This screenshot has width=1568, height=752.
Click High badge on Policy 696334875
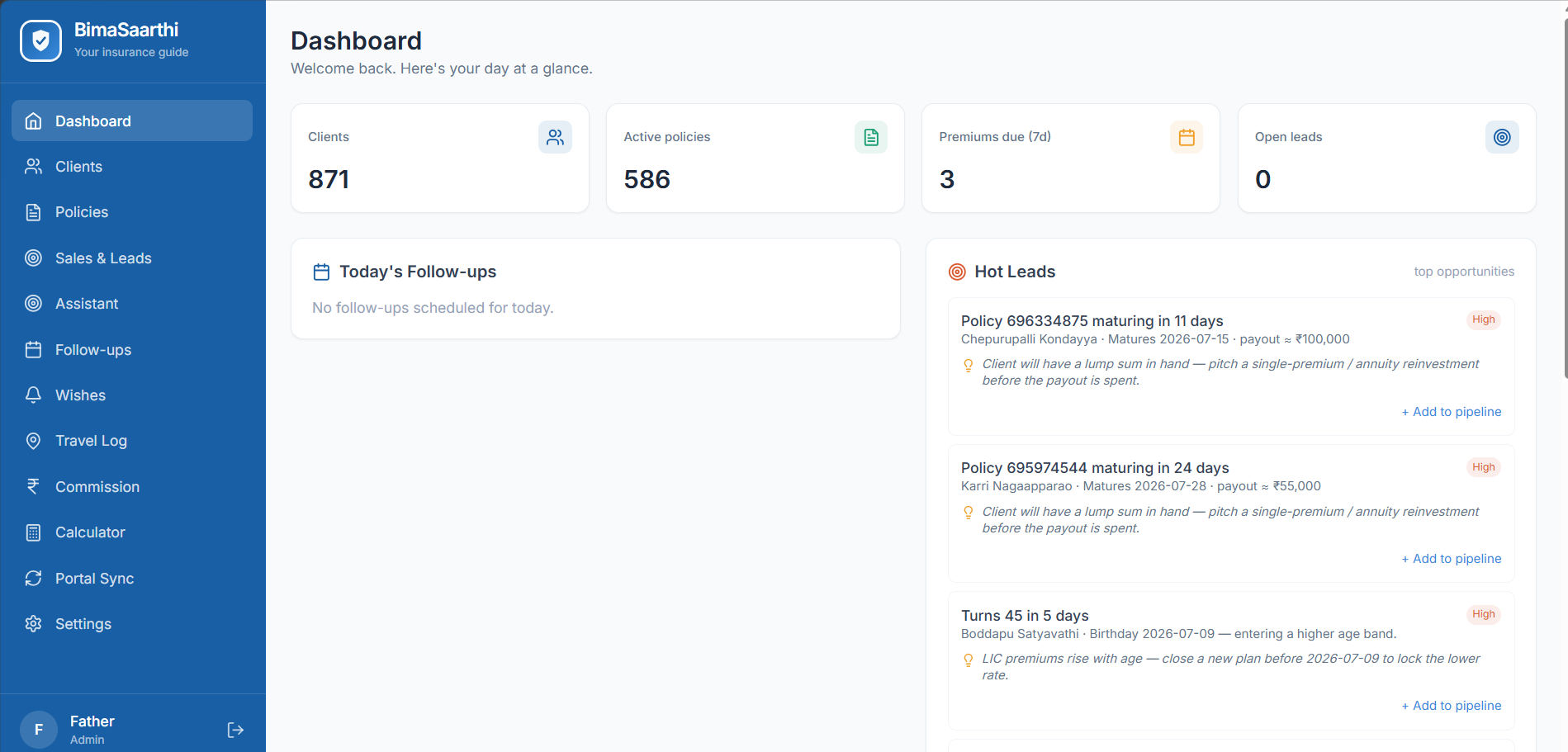click(x=1484, y=320)
